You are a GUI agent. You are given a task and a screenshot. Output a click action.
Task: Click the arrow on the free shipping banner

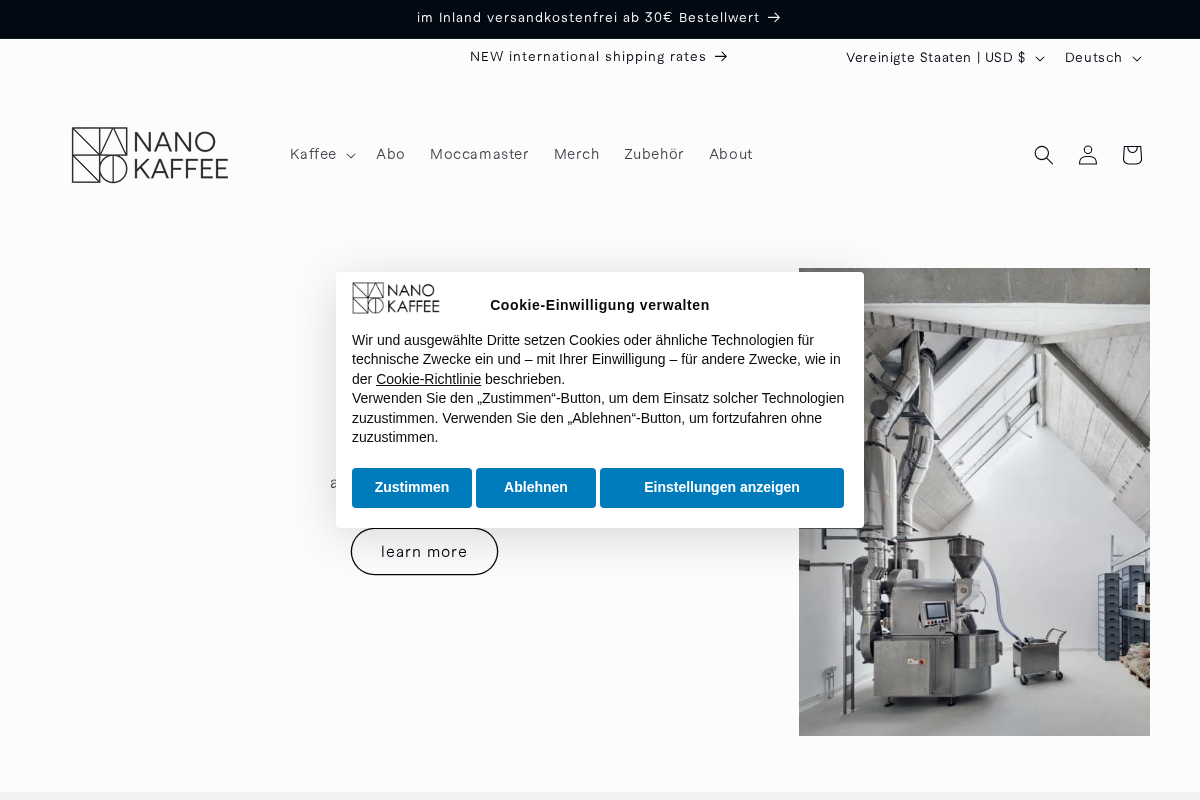pyautogui.click(x=773, y=17)
